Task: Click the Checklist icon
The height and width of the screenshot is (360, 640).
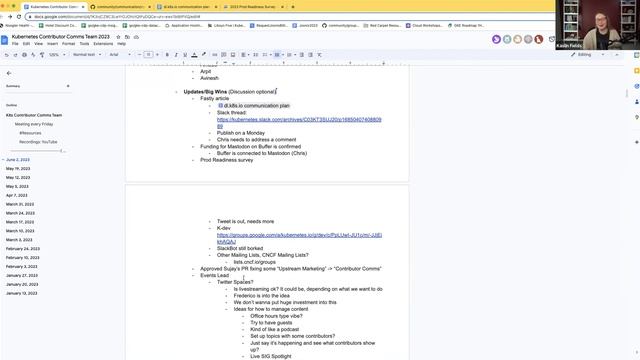Action: (x=266, y=55)
